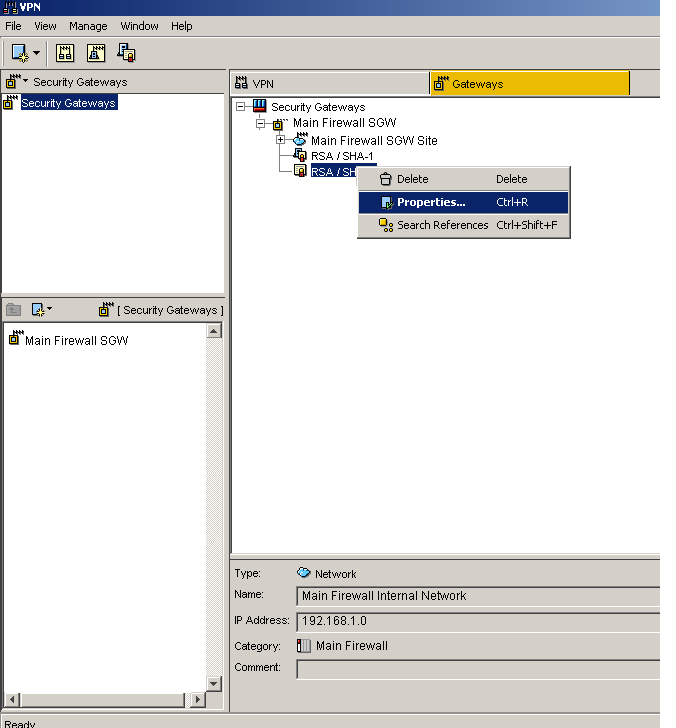Viewport: 676px width, 728px height.
Task: Open the New object dropdown arrow in toolbar
Action: (37, 53)
